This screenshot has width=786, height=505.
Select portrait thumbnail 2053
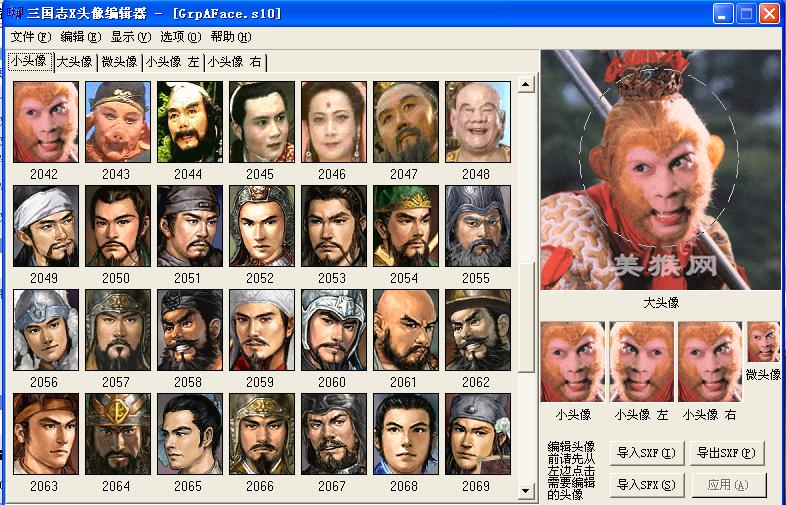point(334,226)
